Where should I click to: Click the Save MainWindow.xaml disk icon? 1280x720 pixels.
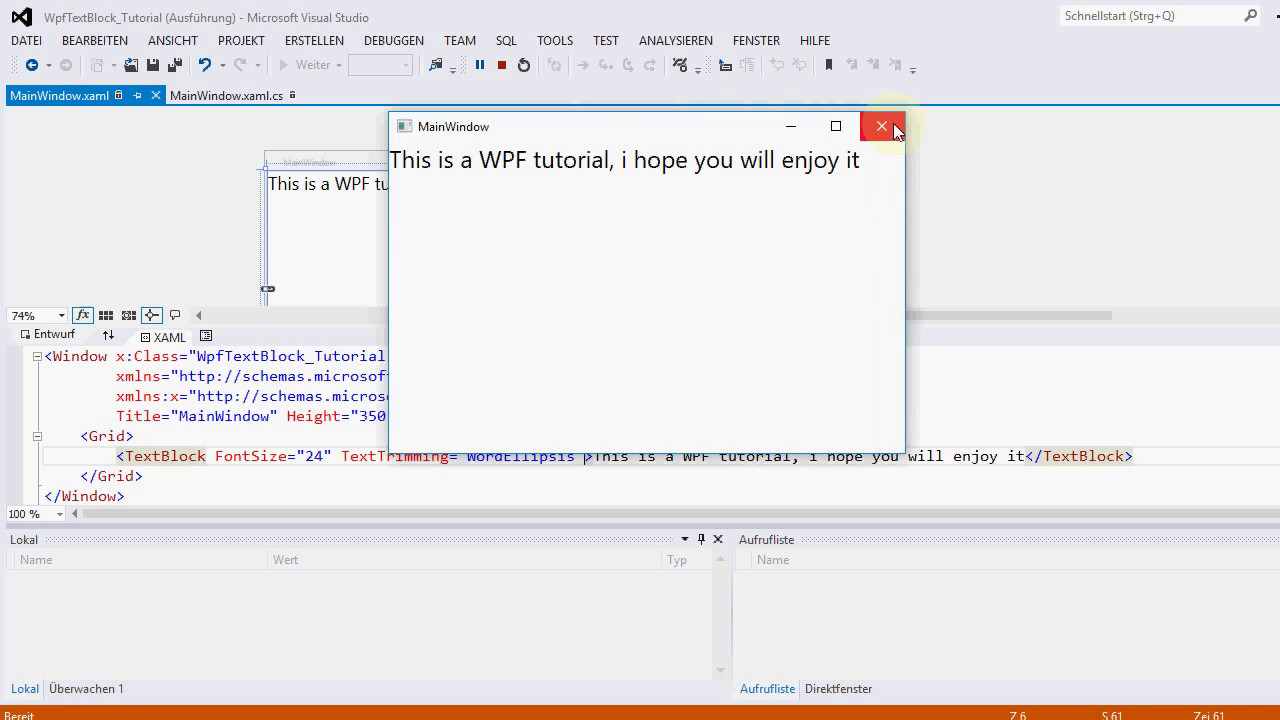point(153,65)
